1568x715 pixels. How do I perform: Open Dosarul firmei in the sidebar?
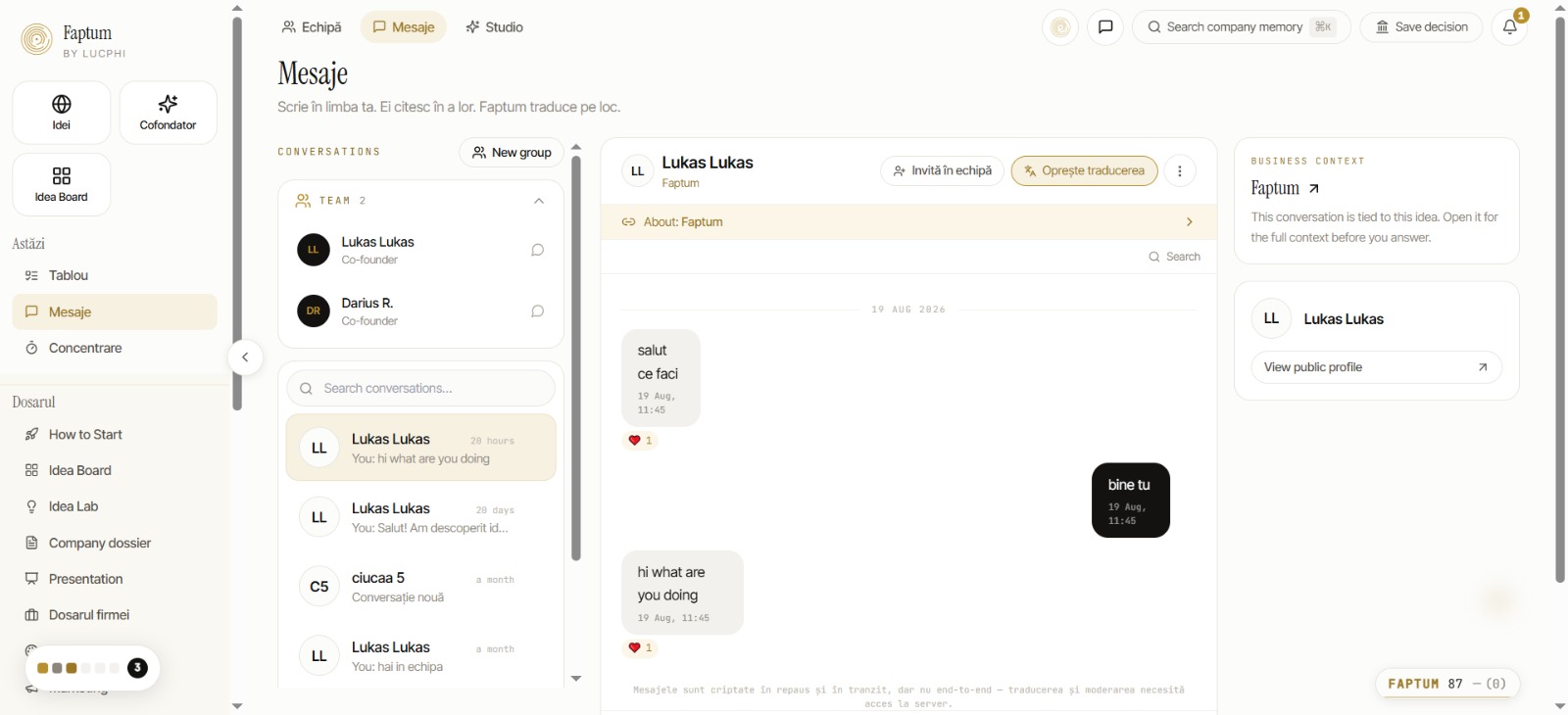tap(115, 615)
